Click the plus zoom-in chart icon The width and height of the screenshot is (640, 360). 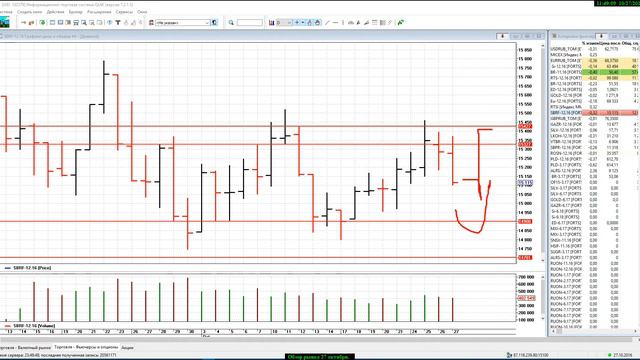(297, 22)
